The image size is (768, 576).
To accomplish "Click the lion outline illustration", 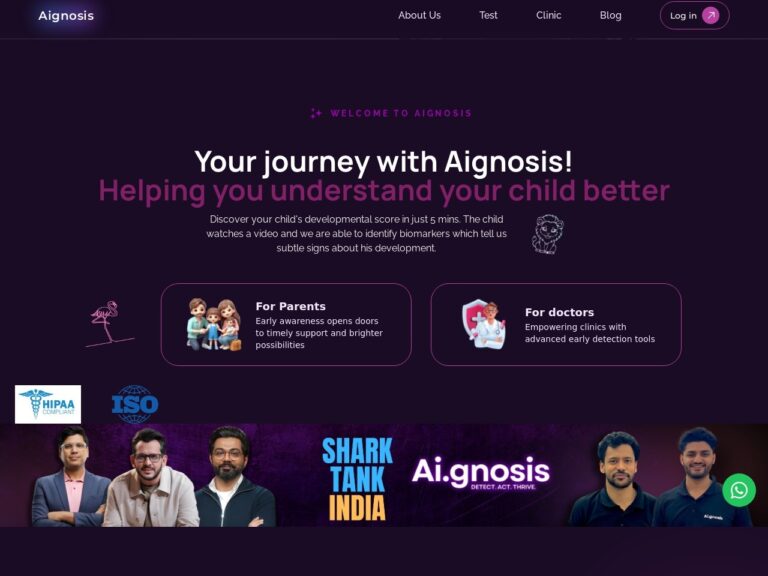I will click(548, 234).
